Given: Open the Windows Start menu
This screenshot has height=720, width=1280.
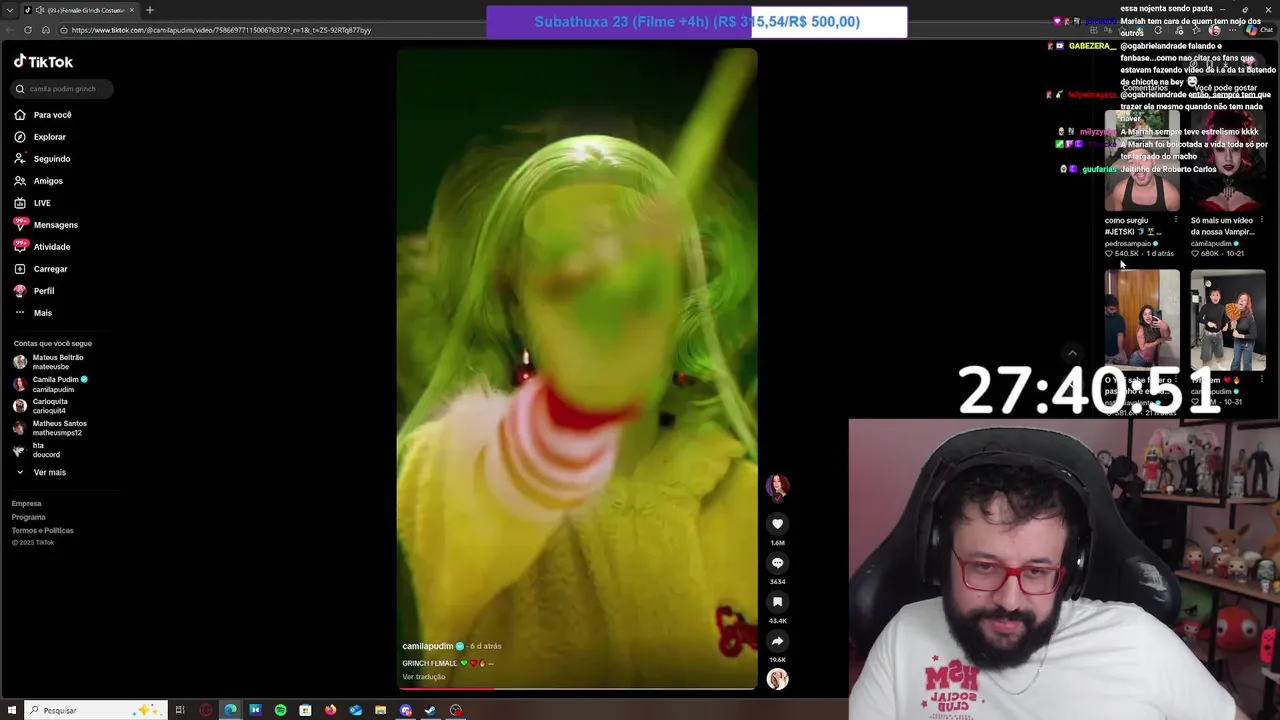Looking at the screenshot, I should point(12,710).
